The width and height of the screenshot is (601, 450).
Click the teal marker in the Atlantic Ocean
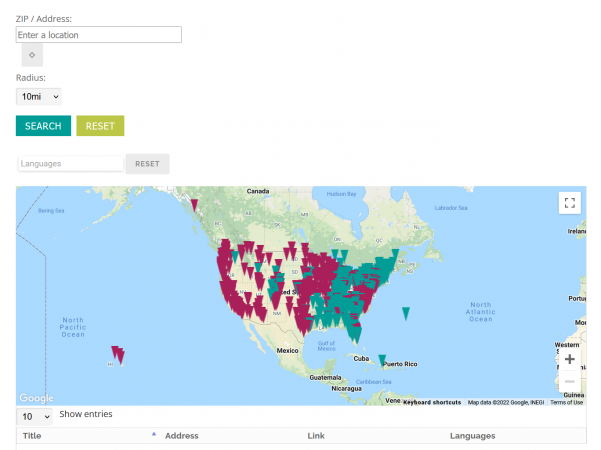coord(405,313)
